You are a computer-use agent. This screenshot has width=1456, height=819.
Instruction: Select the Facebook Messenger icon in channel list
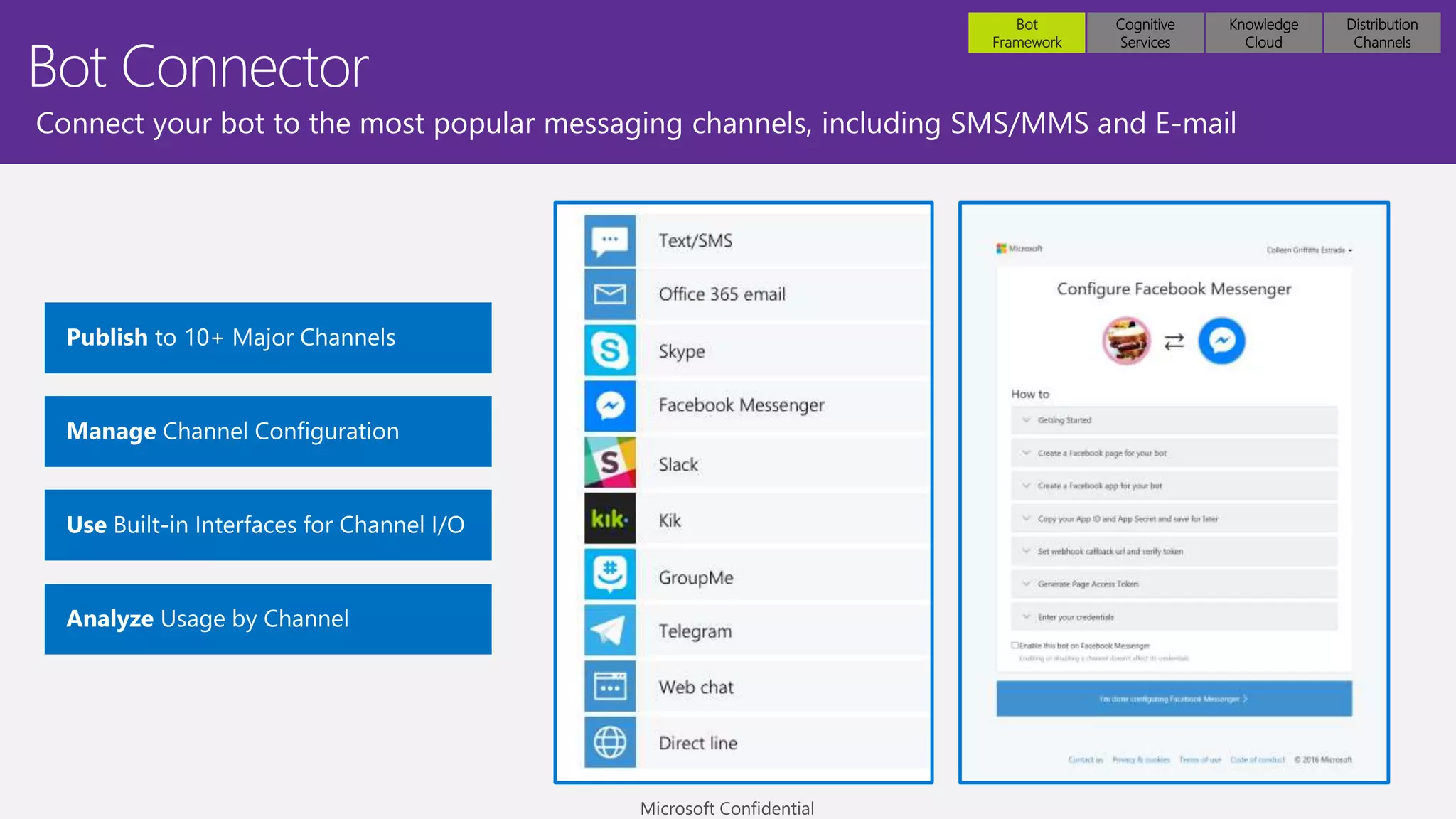[x=610, y=406]
